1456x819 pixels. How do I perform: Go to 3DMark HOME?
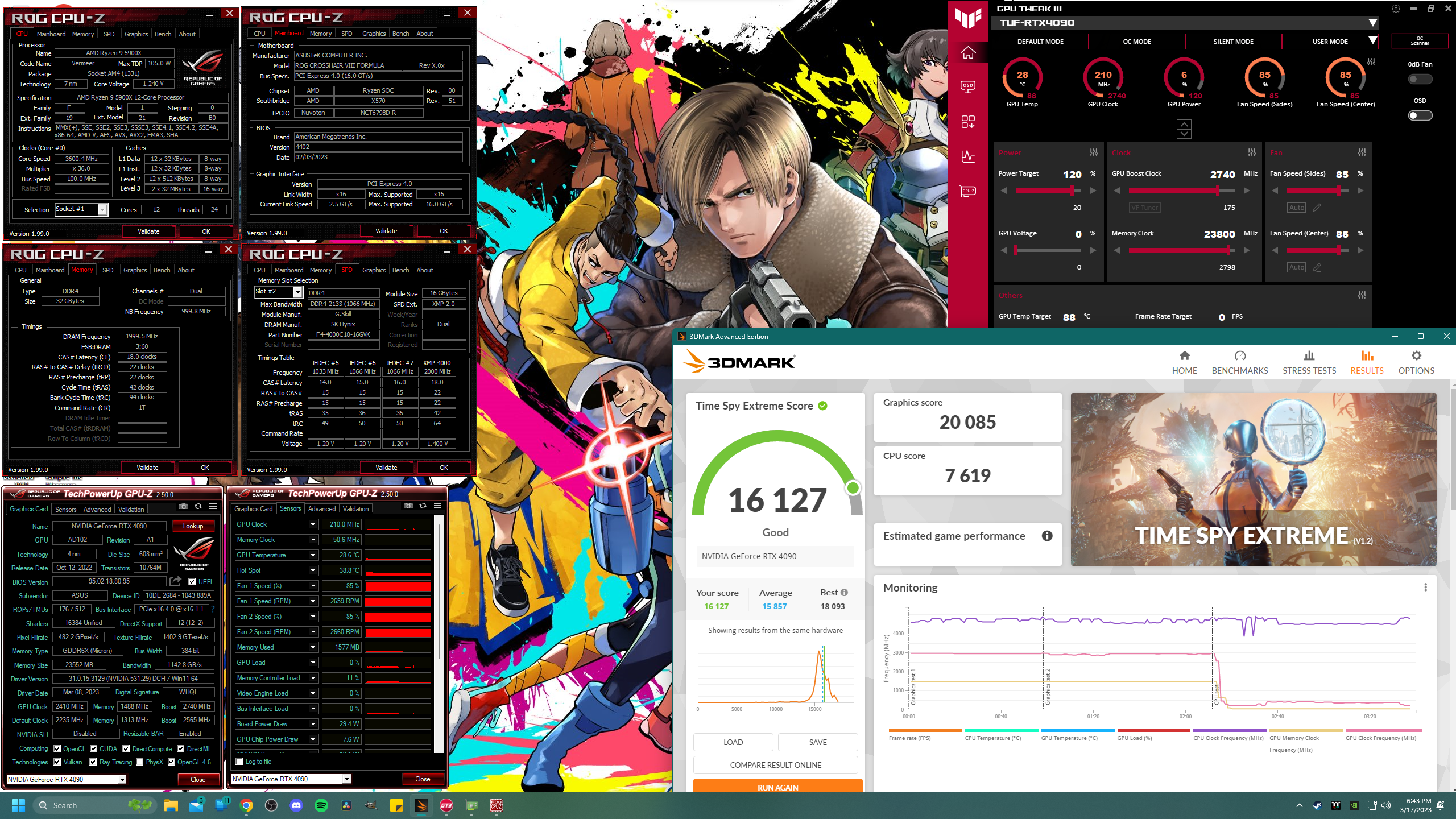[1184, 362]
